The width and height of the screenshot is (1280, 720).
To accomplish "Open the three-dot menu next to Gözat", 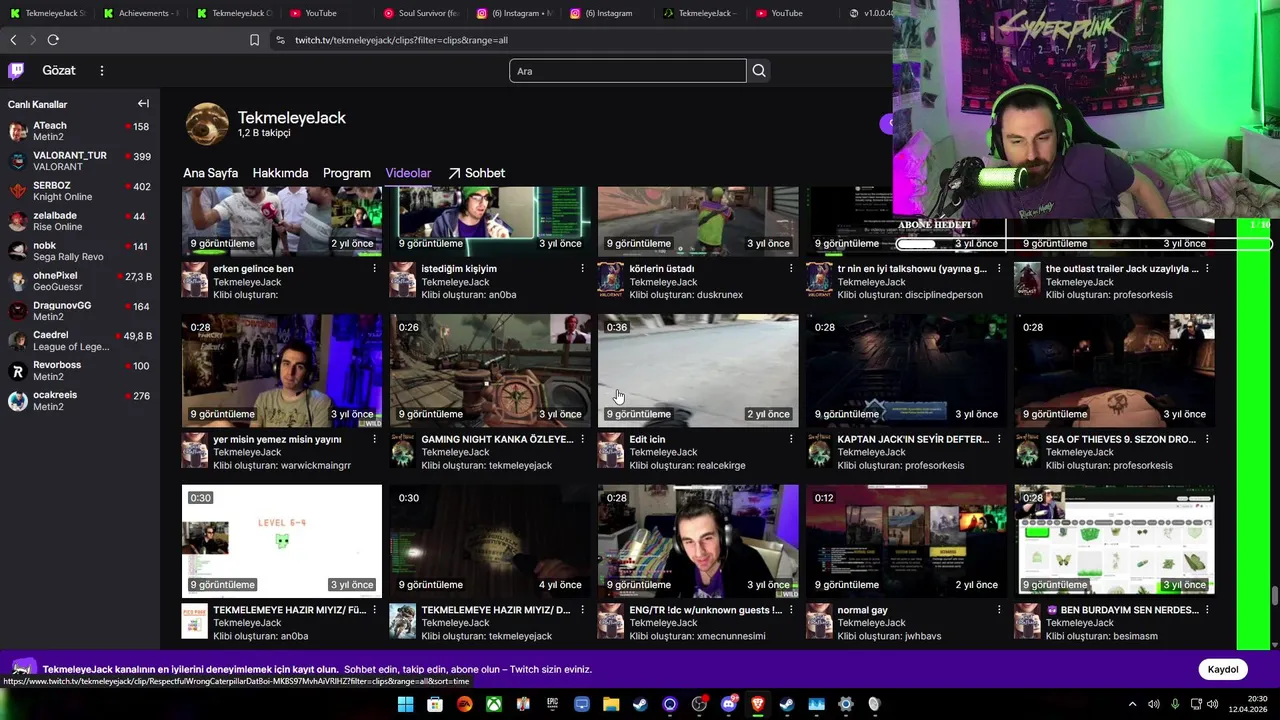I will coord(101,70).
